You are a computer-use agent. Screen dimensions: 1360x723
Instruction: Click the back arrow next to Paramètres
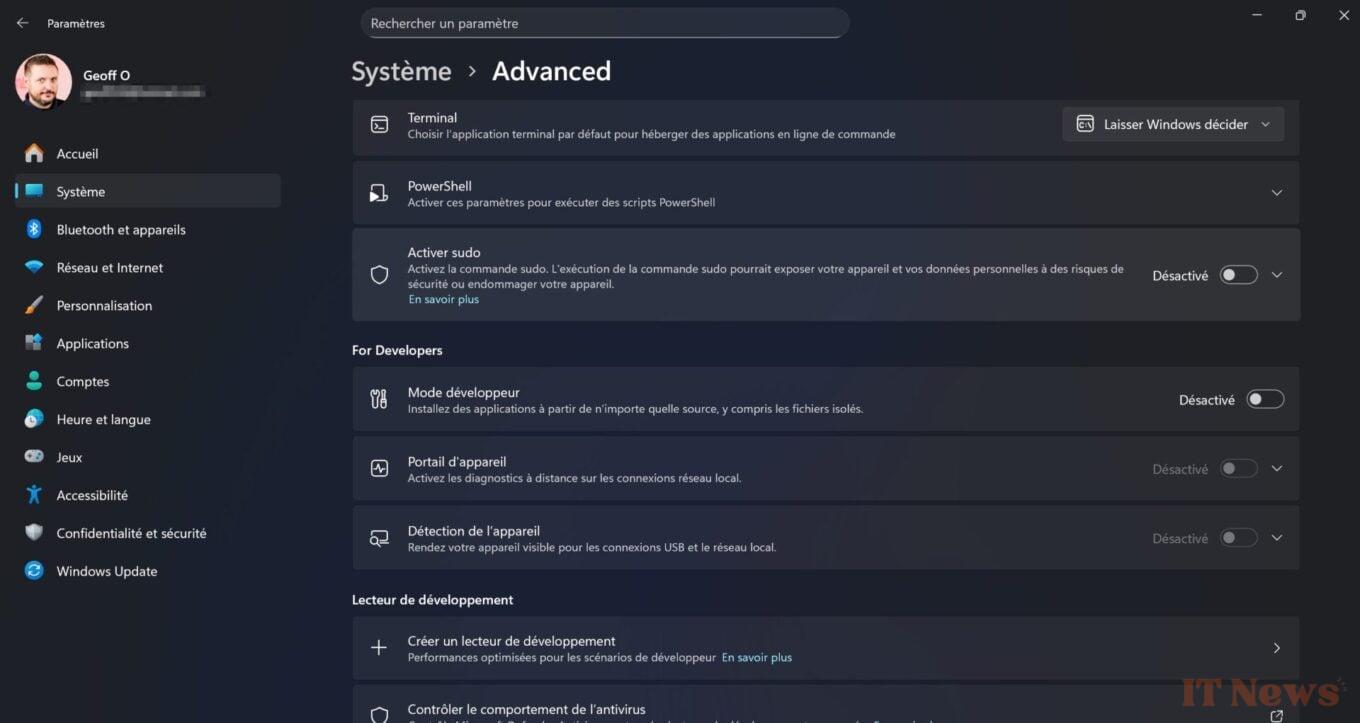(22, 23)
